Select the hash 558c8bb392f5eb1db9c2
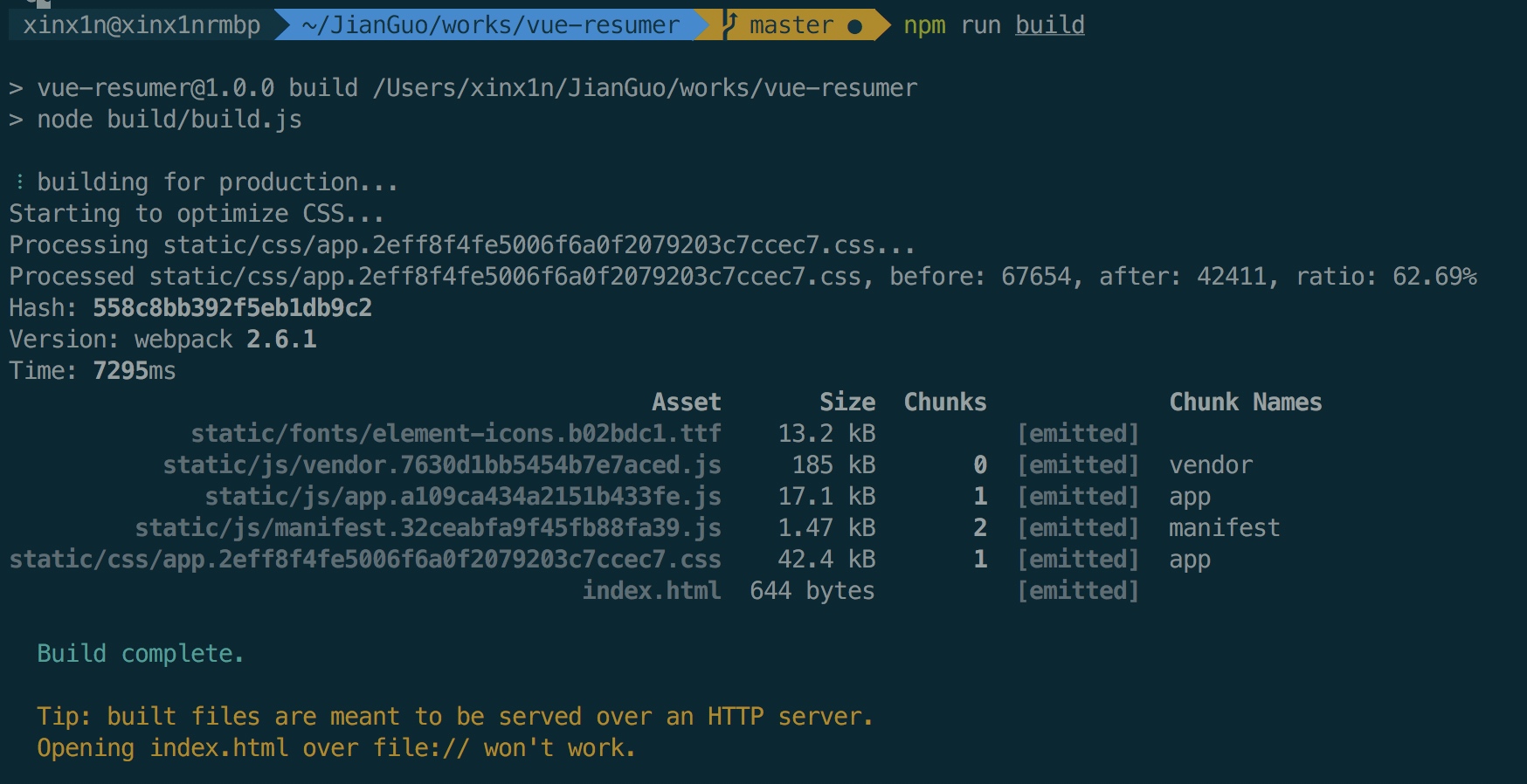Image resolution: width=1527 pixels, height=784 pixels. [232, 307]
